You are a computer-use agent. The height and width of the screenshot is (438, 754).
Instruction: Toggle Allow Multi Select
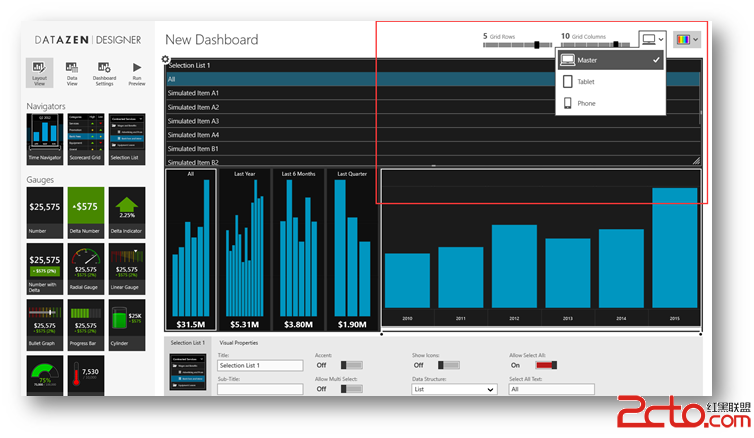352,389
